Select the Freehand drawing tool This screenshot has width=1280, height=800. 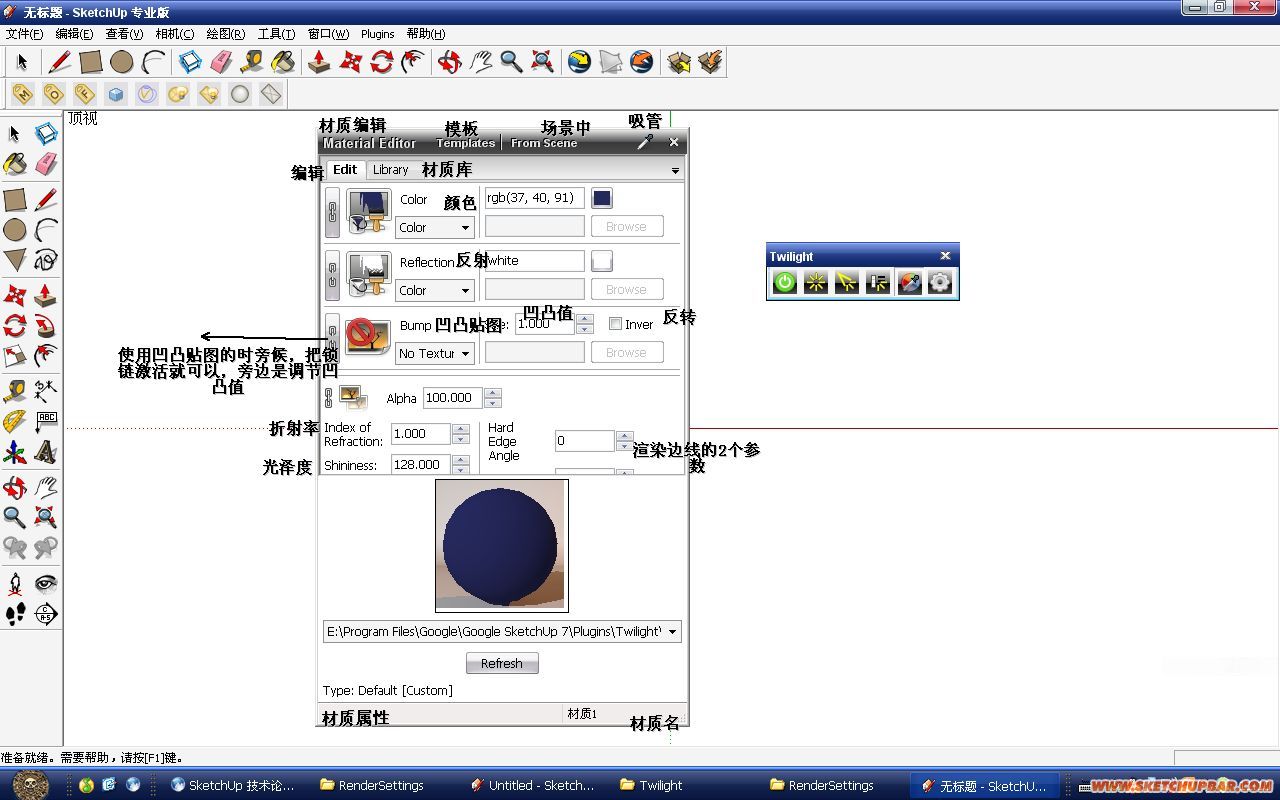(x=46, y=261)
